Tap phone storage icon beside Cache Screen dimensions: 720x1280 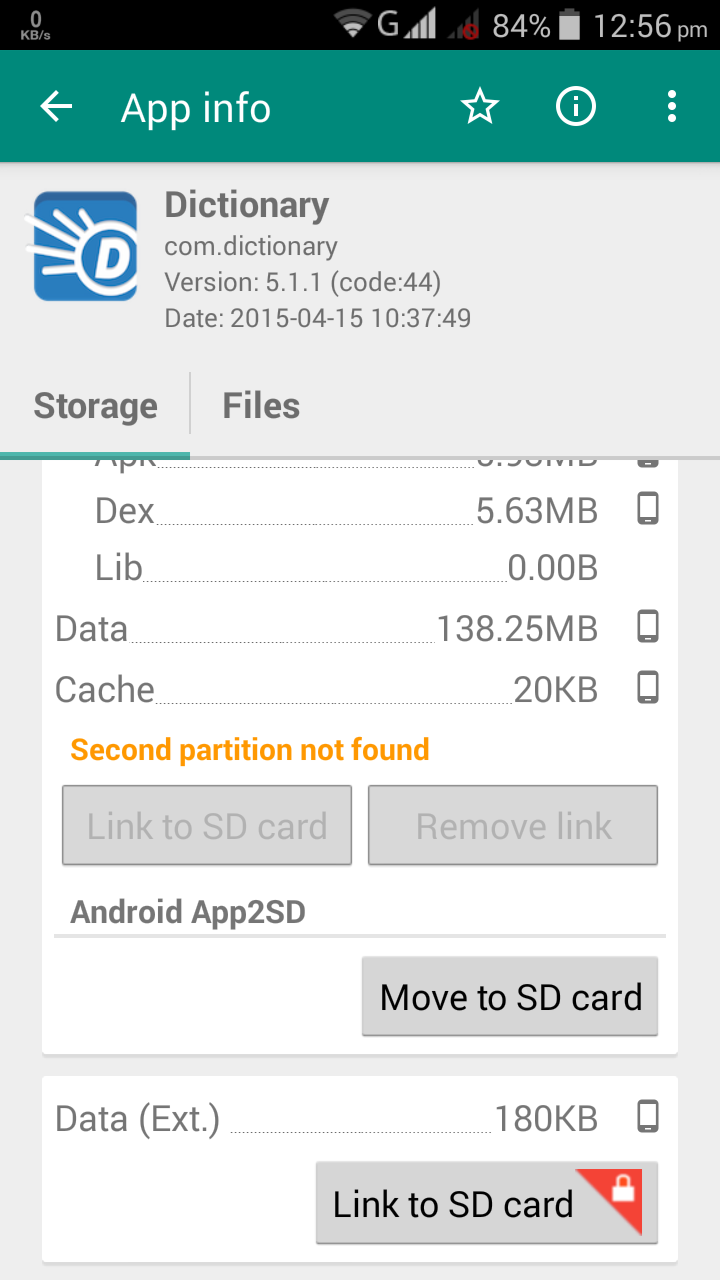pos(648,688)
